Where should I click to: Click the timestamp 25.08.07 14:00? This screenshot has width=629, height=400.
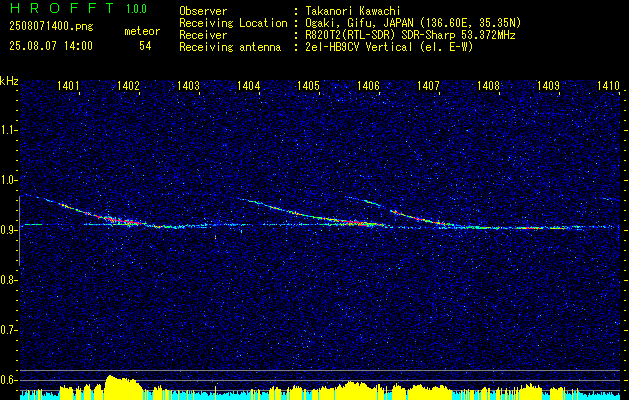tap(51, 46)
